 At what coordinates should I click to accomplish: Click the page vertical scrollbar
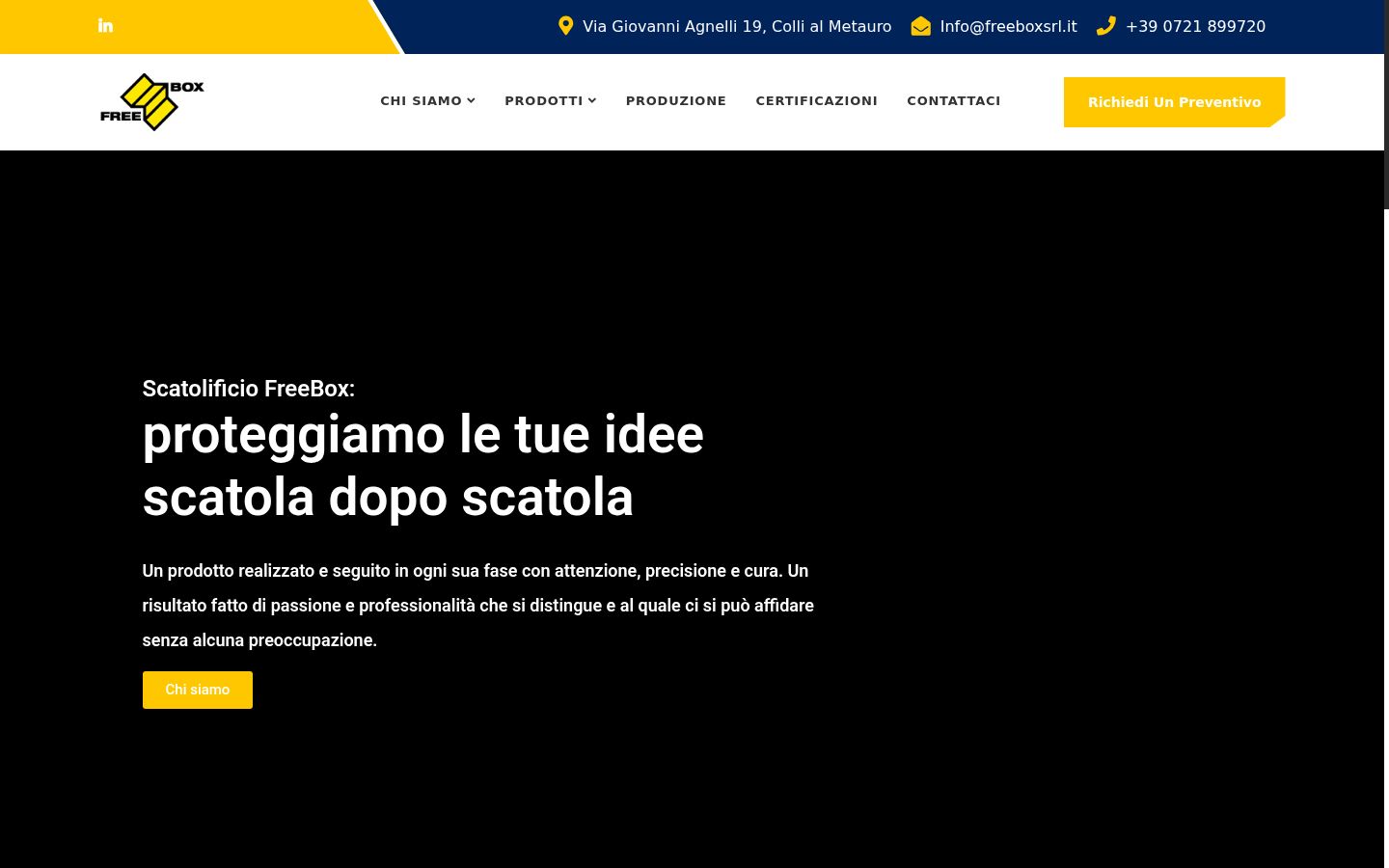click(1386, 104)
